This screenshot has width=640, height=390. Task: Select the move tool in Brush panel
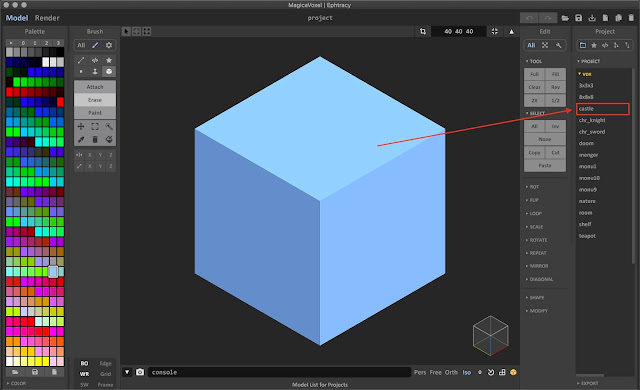tap(81, 126)
